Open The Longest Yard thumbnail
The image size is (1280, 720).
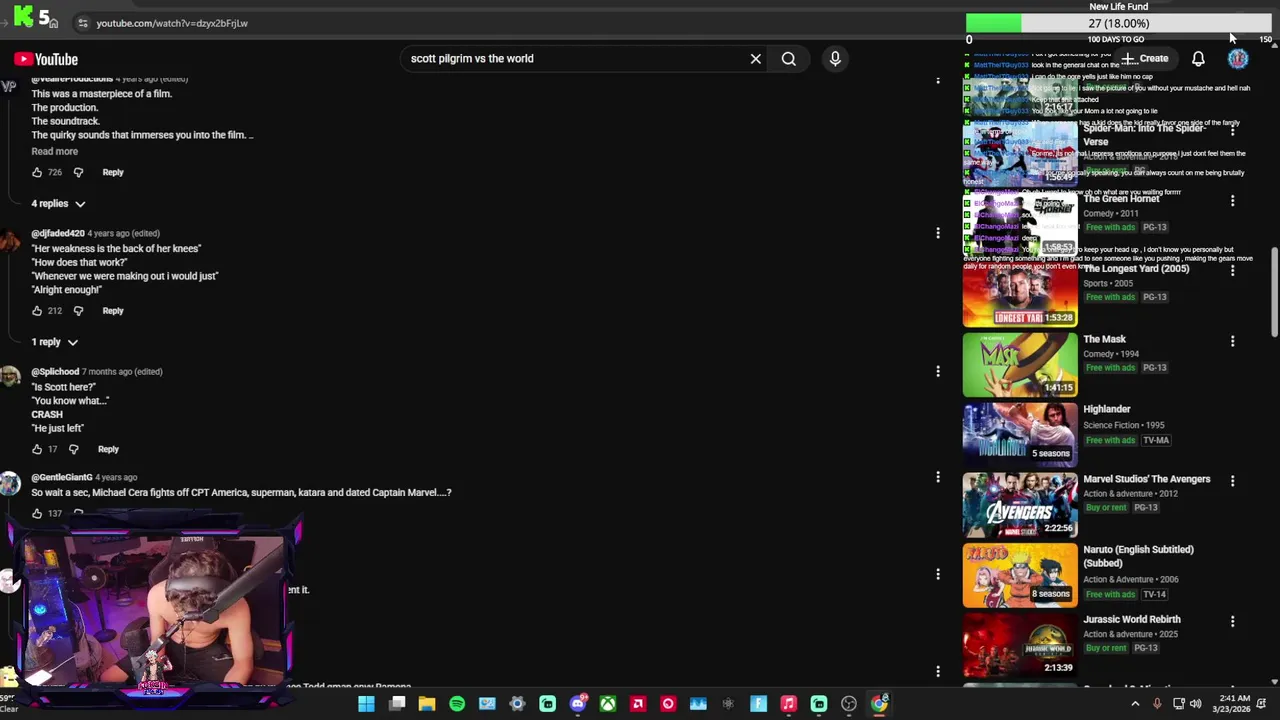1020,295
